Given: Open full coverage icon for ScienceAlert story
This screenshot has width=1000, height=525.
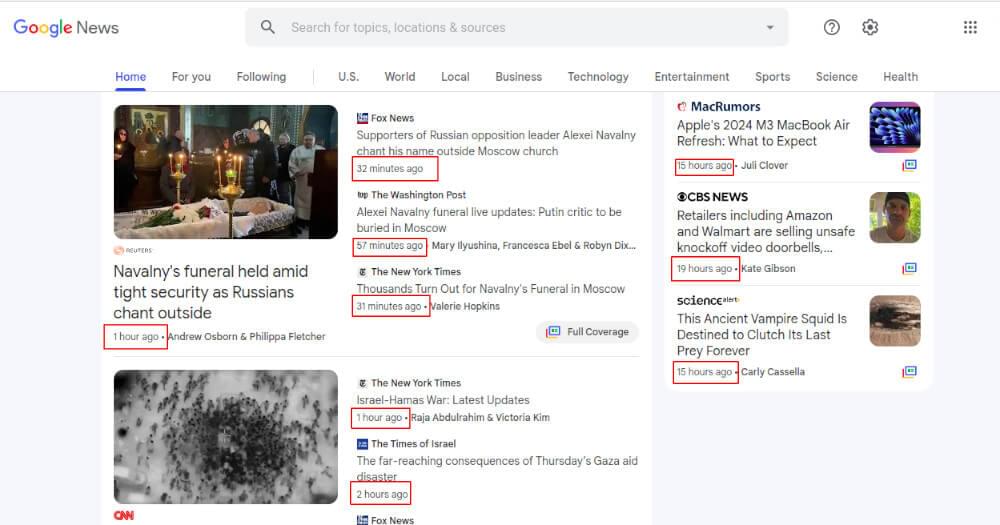Looking at the screenshot, I should [x=909, y=371].
